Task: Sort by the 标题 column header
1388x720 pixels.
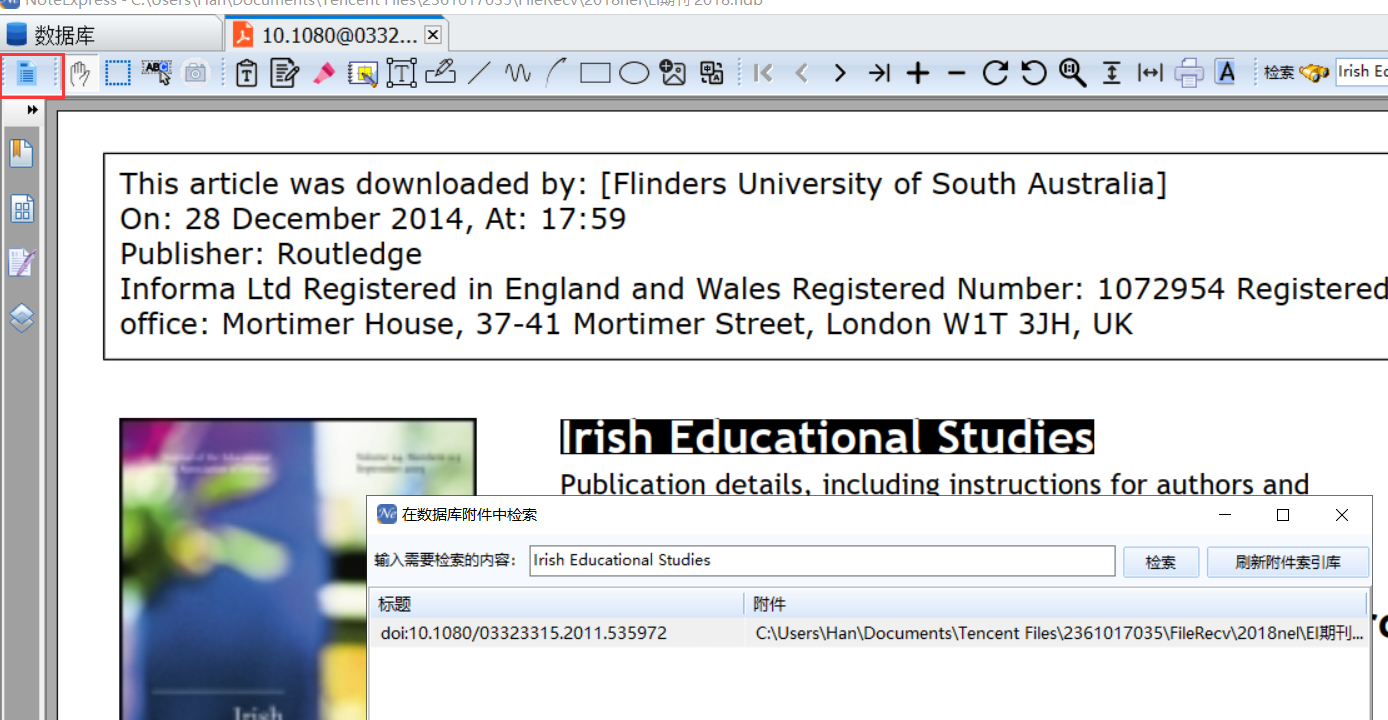Action: point(557,604)
